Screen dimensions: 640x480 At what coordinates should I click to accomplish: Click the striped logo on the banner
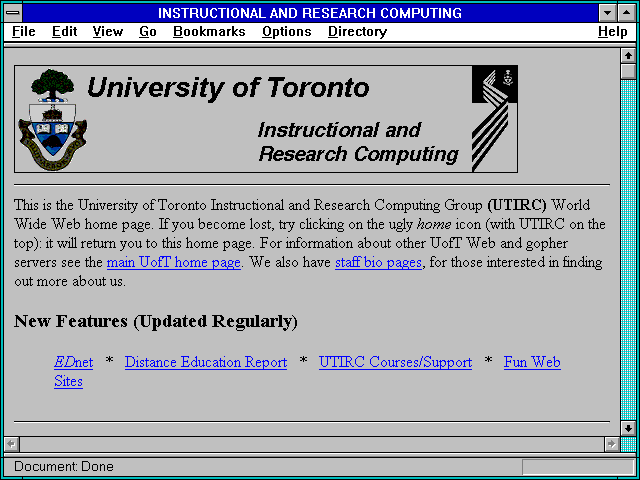494,119
